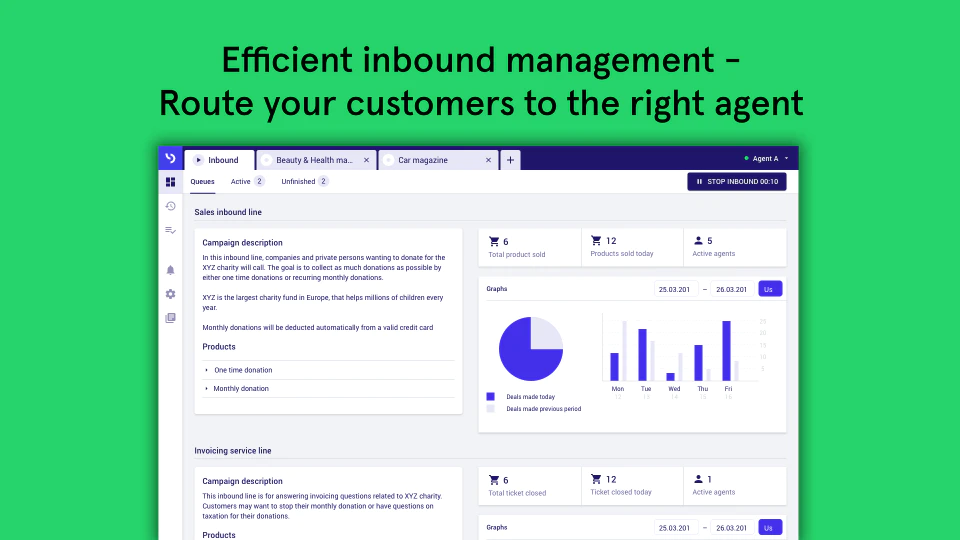Switch to the Unfinished tab
The width and height of the screenshot is (960, 540).
click(x=304, y=181)
